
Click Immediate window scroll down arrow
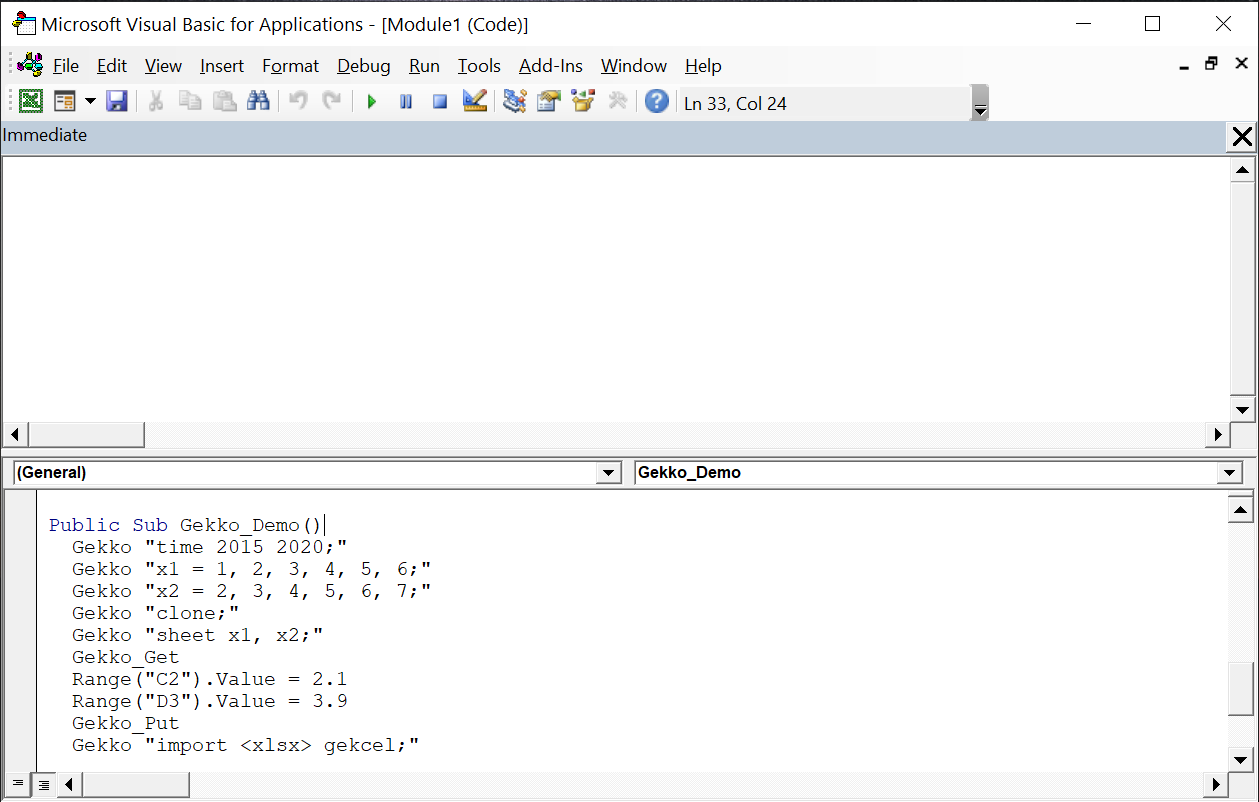point(1242,410)
